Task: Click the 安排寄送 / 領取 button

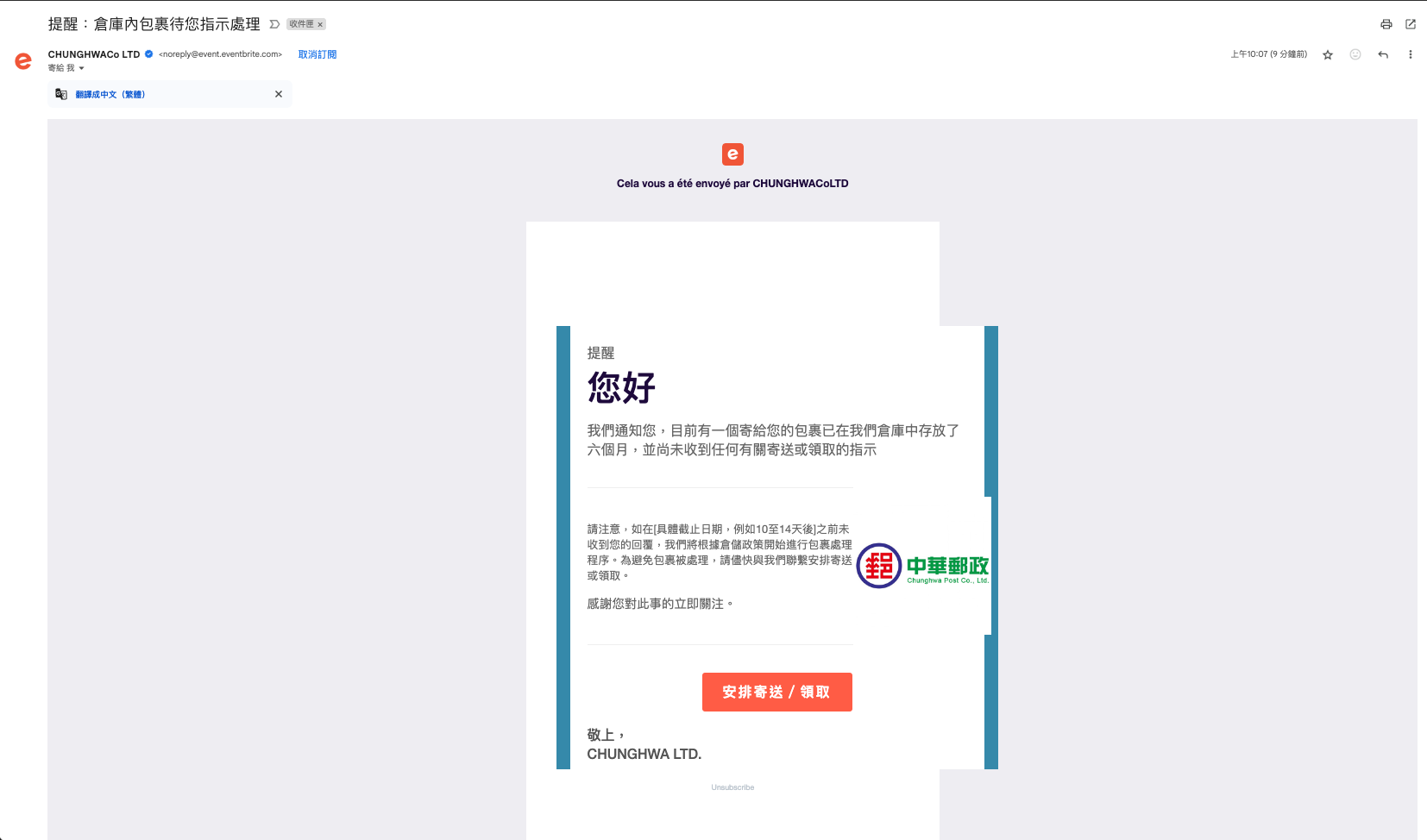Action: [777, 692]
